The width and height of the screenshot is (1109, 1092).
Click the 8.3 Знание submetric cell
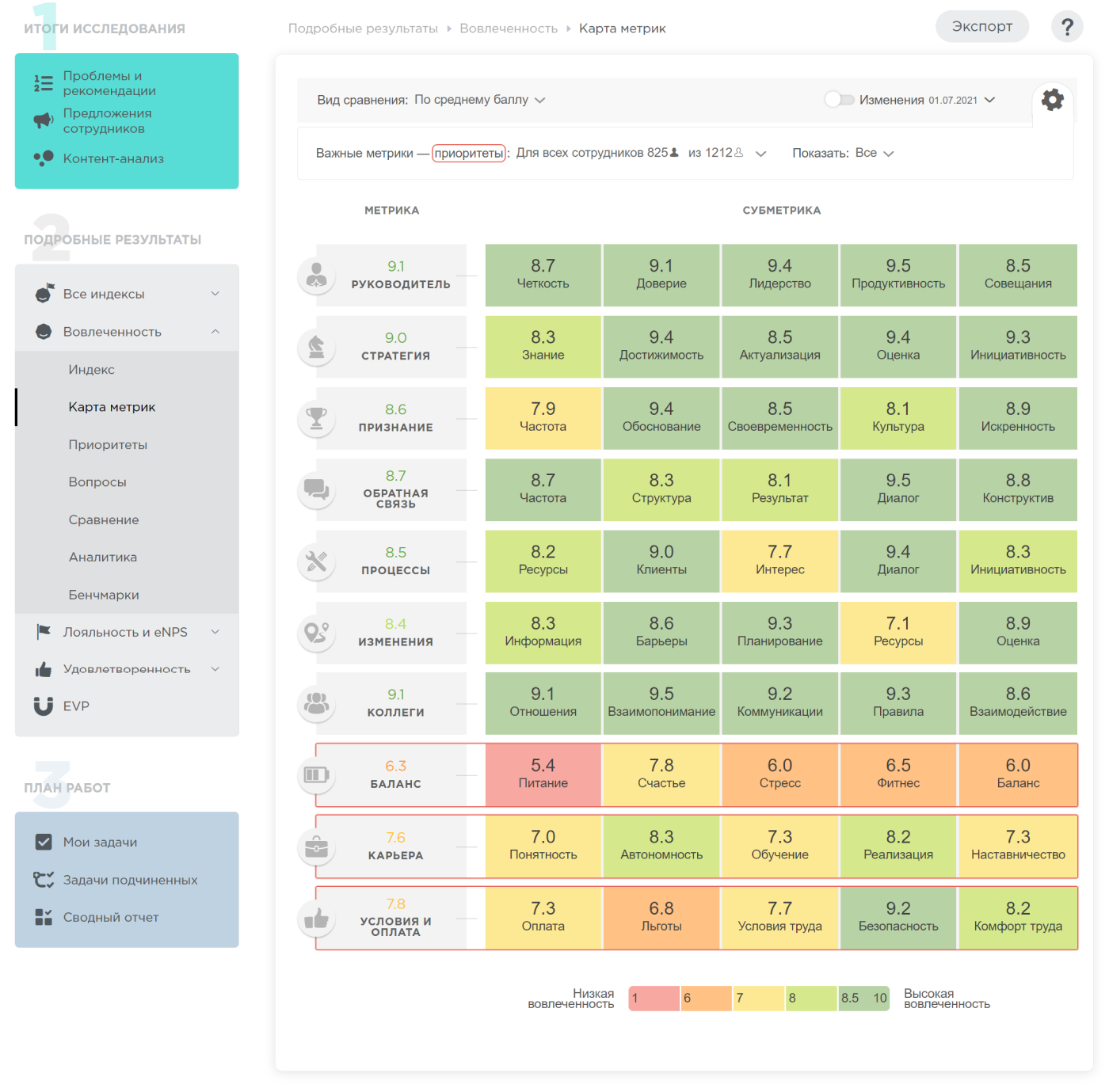coord(543,346)
